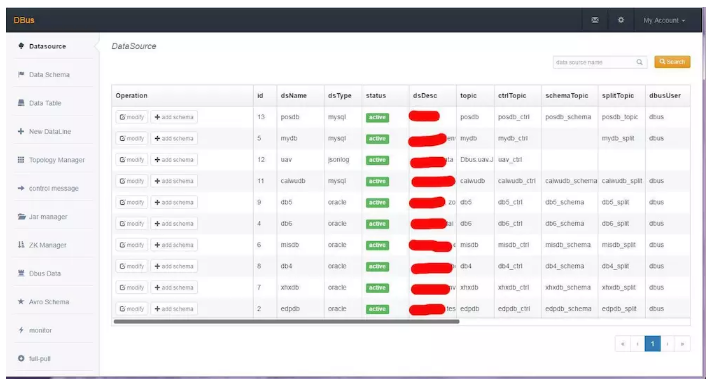Go to last page with double-right arrow
Image resolution: width=716 pixels, height=382 pixels.
click(x=683, y=344)
